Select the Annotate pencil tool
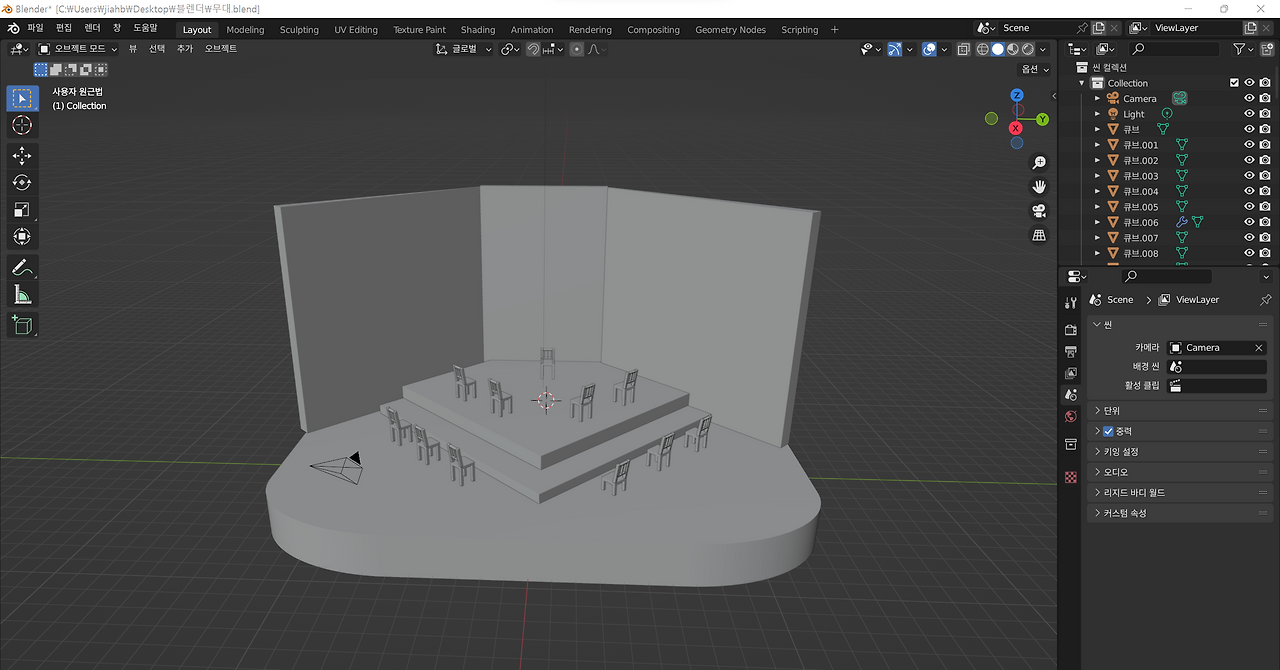 tap(22, 267)
